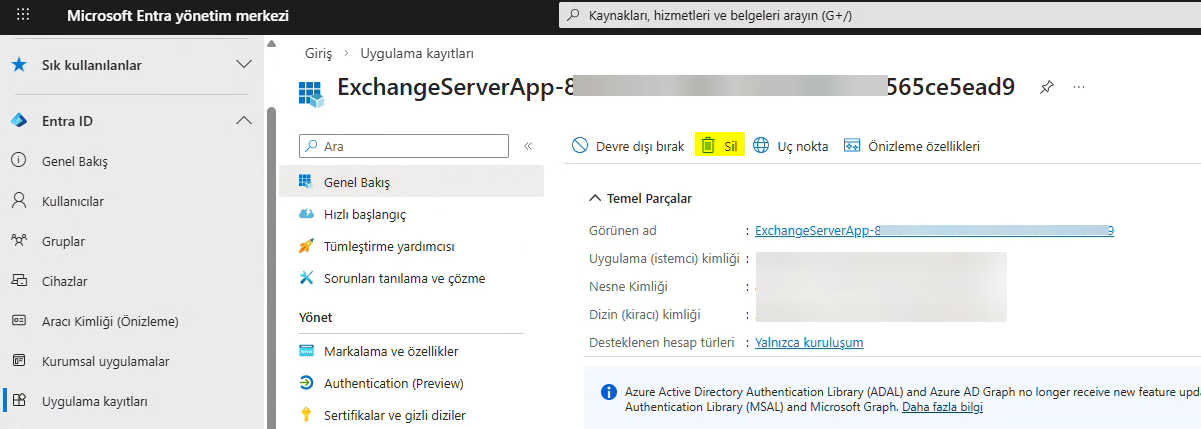Collapse the Temel Parçalar section

point(596,198)
